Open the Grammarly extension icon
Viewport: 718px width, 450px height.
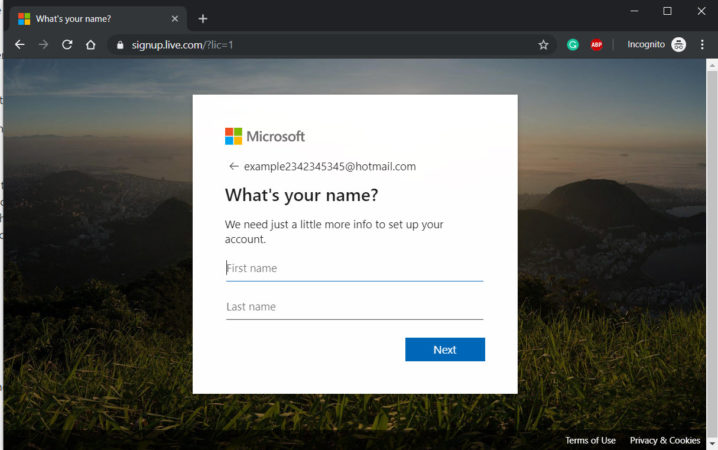(x=572, y=44)
